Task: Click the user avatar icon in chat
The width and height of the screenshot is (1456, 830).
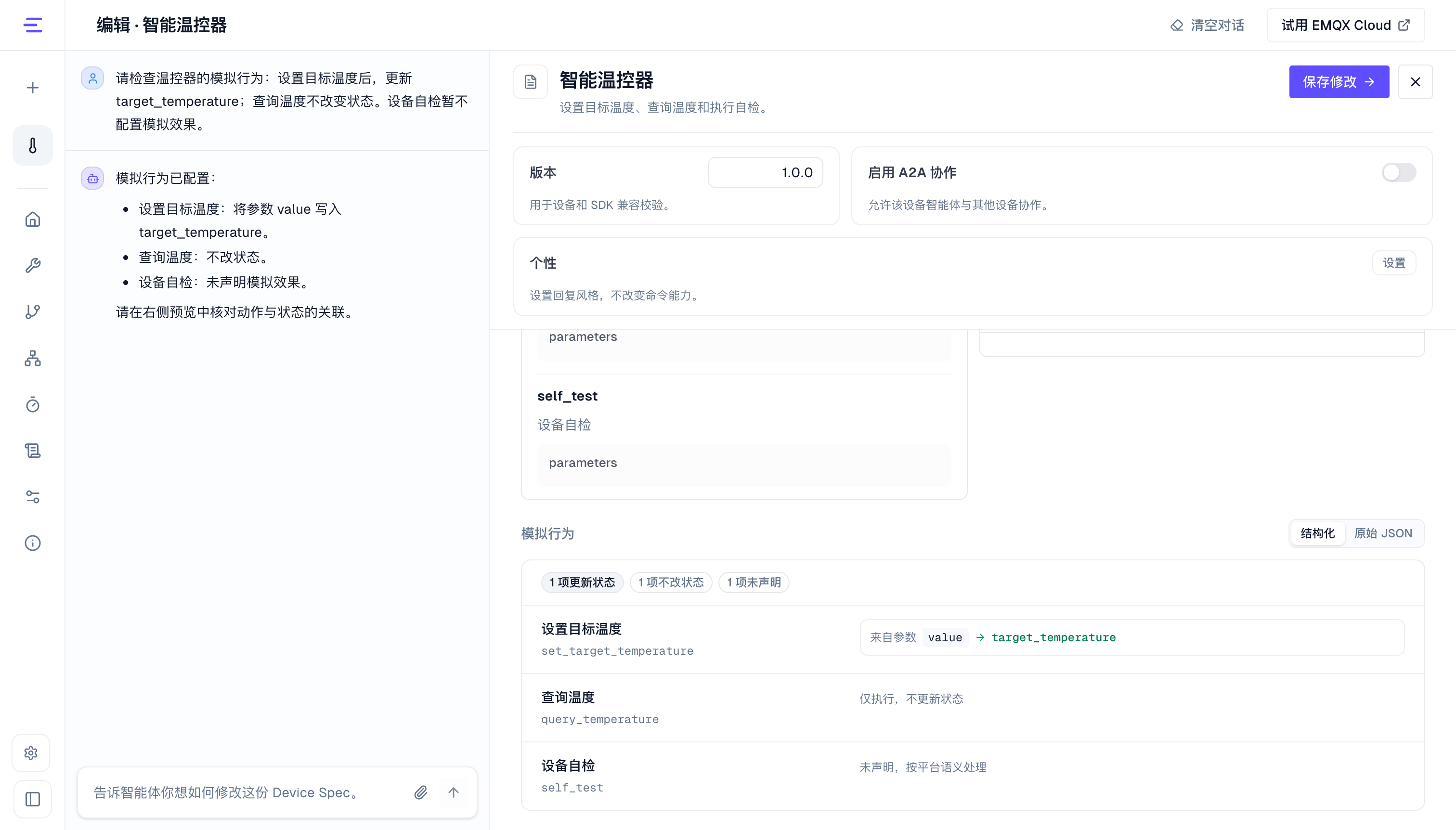Action: (92, 78)
